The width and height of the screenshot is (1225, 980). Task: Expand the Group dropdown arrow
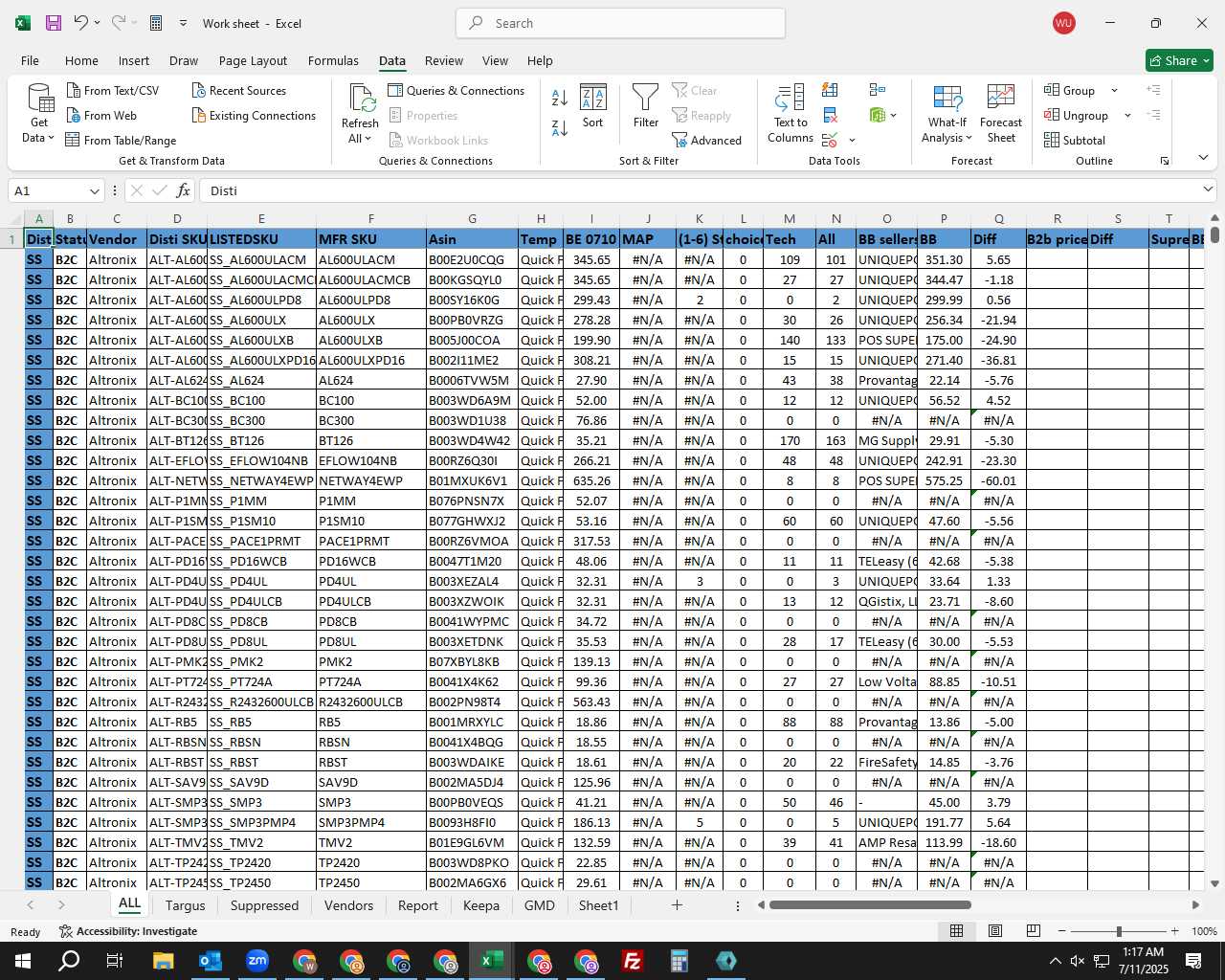[x=1114, y=90]
